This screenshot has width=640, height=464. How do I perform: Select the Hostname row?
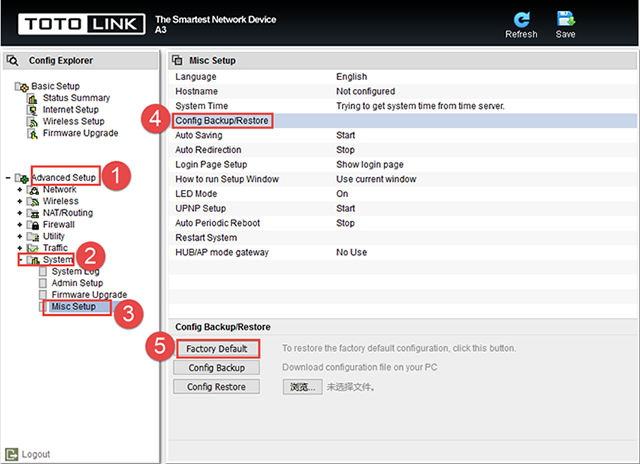pyautogui.click(x=402, y=91)
